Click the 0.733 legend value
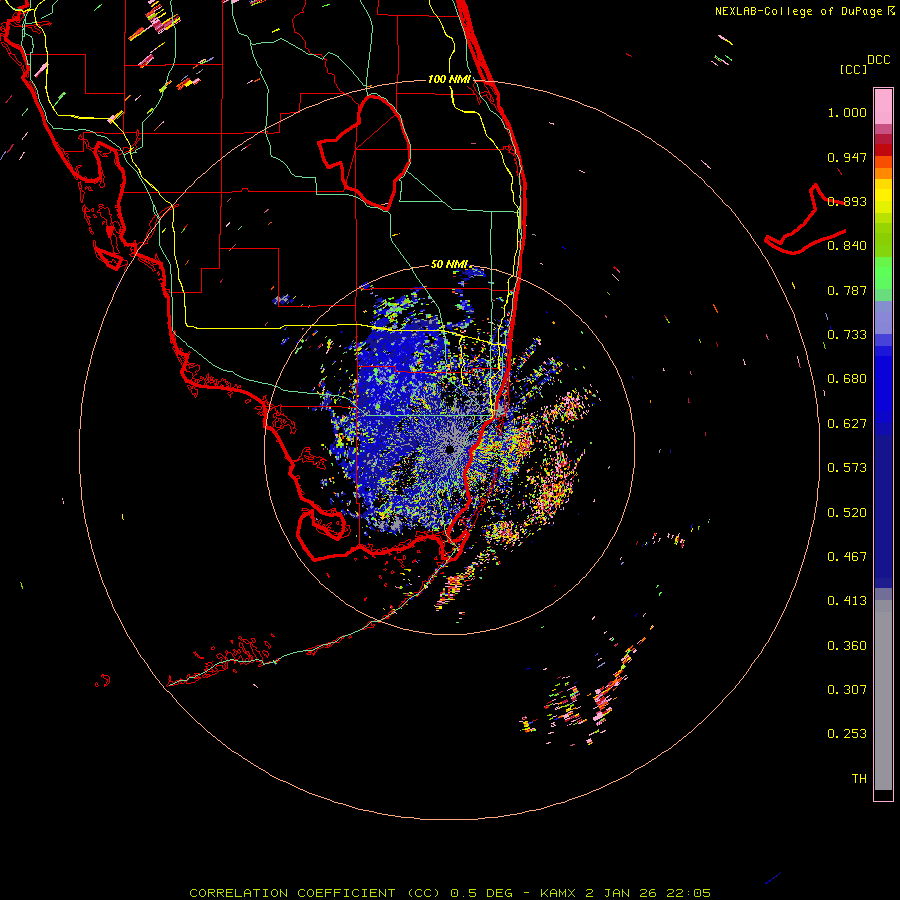This screenshot has width=900, height=900. point(847,335)
